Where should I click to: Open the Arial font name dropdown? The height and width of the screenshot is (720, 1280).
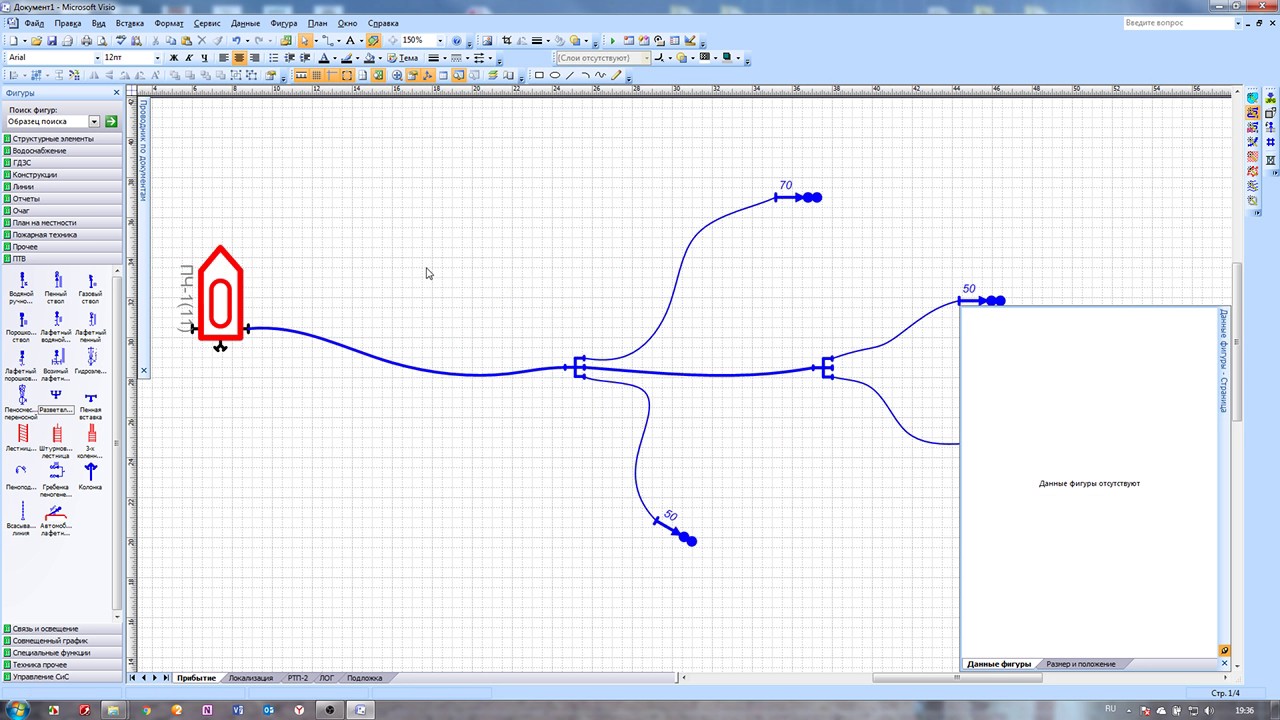[x=97, y=58]
